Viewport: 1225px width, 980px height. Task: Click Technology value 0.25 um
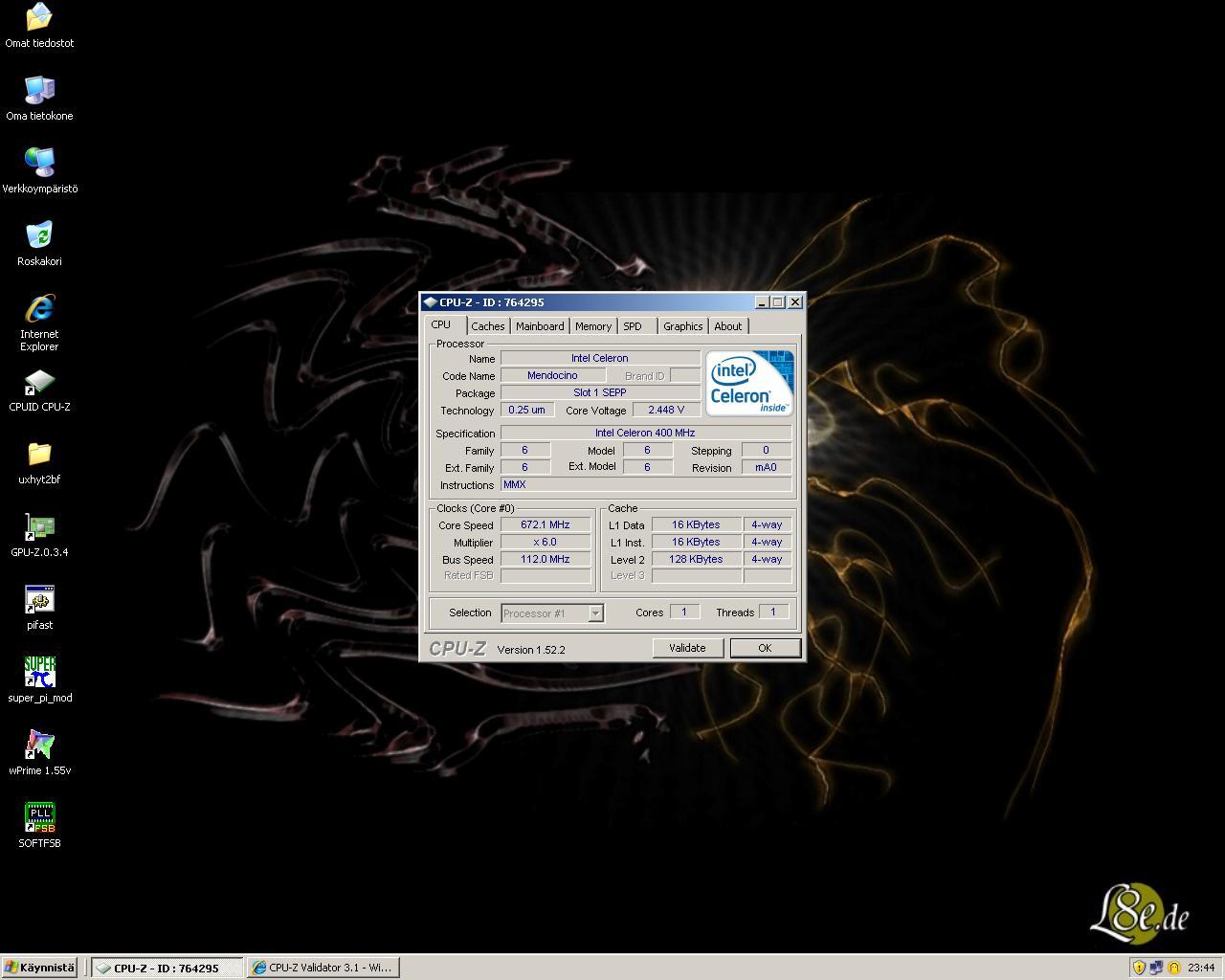(527, 410)
